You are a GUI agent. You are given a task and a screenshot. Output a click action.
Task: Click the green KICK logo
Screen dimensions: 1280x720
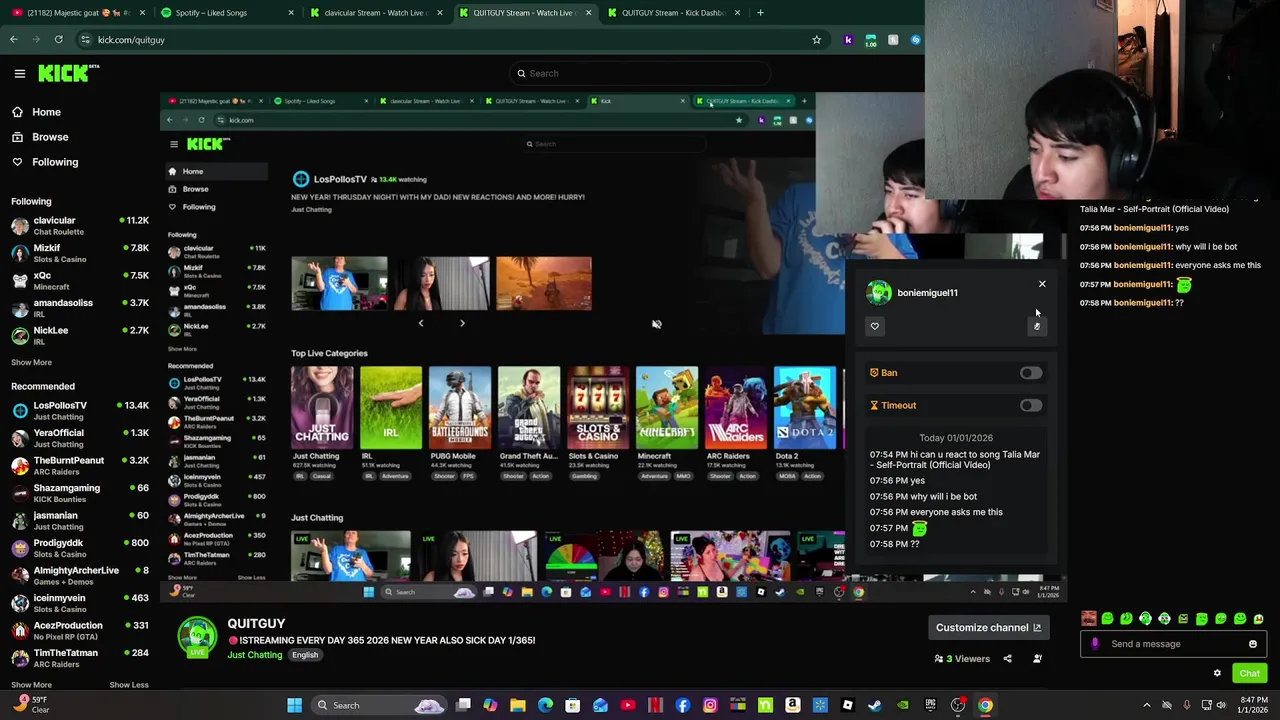click(x=68, y=73)
